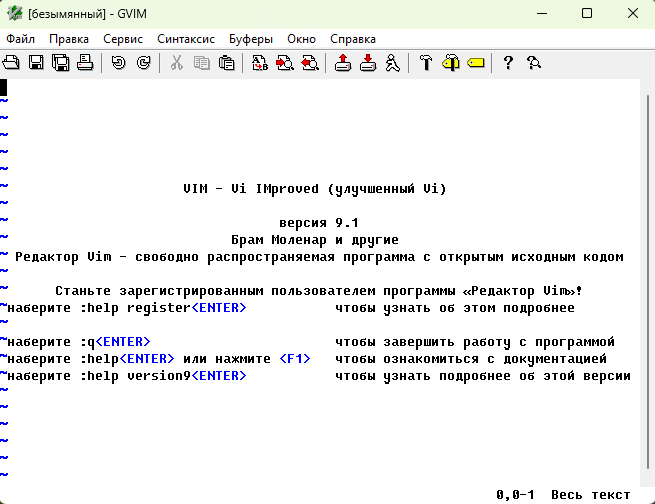Click 'чтобы завершить работу с программой' text

tap(475, 342)
